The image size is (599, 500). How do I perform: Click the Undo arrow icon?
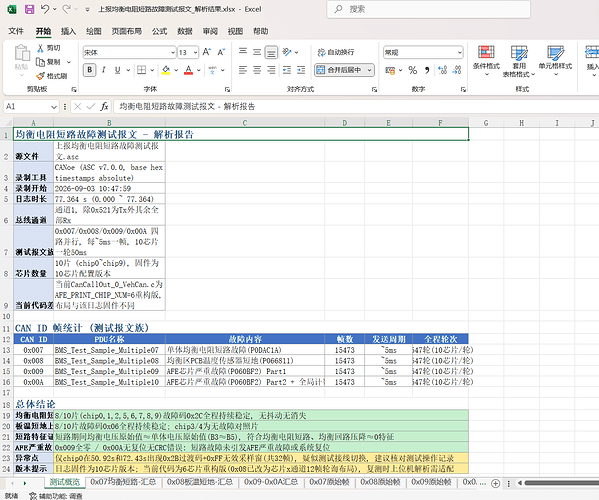(x=45, y=9)
